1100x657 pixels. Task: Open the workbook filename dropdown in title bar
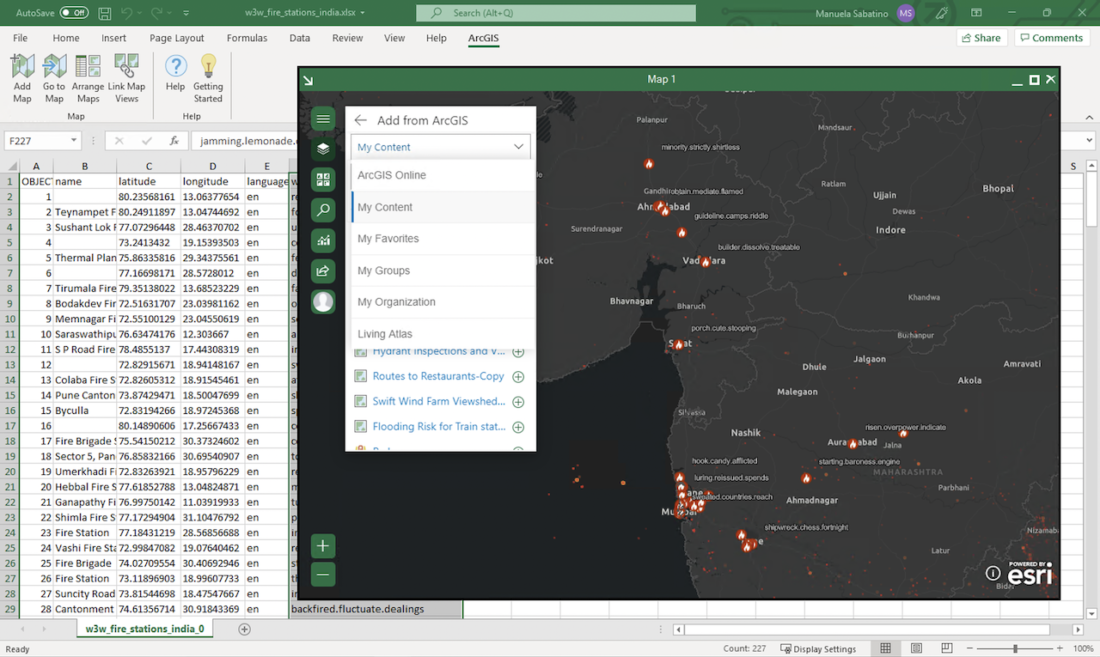click(362, 13)
